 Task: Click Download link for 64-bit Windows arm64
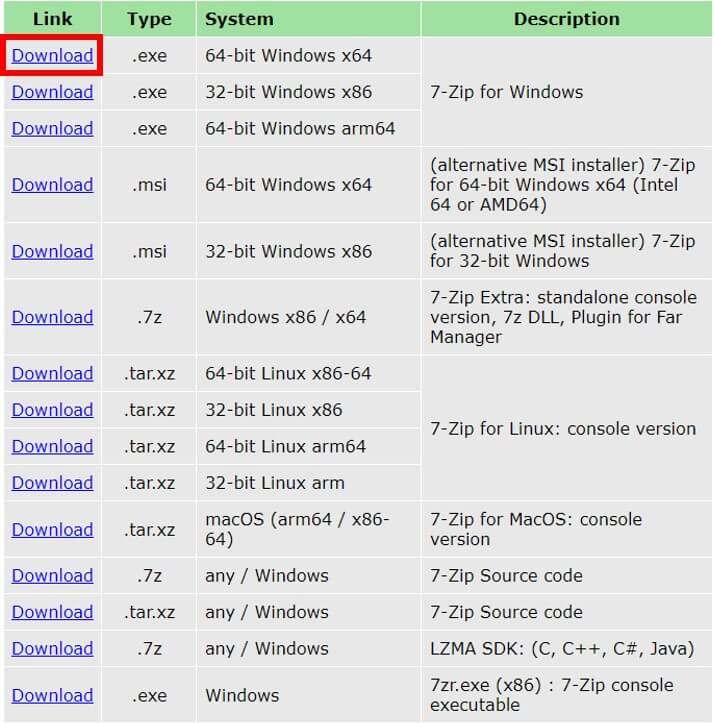coord(53,128)
